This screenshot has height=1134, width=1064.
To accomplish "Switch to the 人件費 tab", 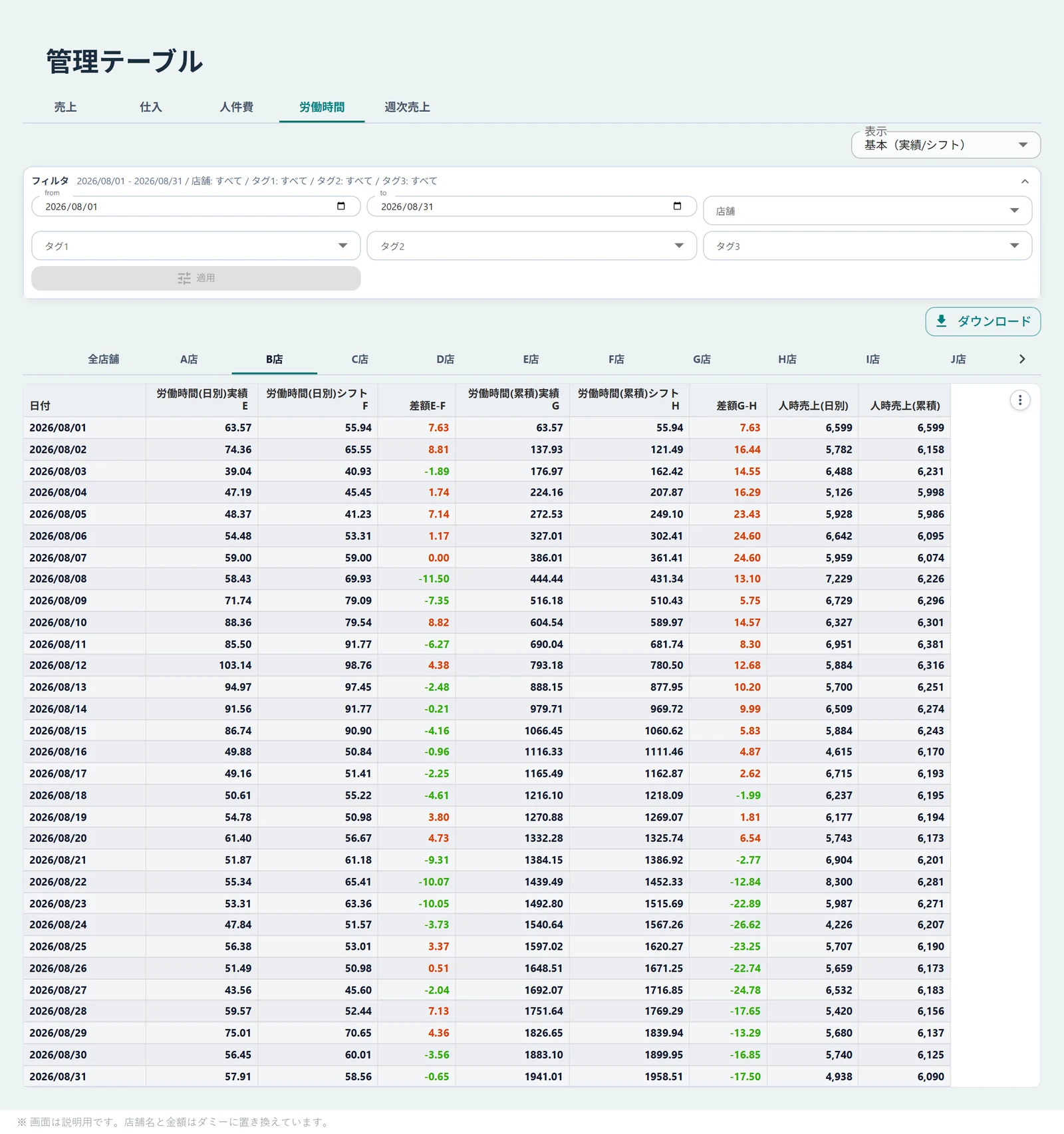I will [x=237, y=107].
